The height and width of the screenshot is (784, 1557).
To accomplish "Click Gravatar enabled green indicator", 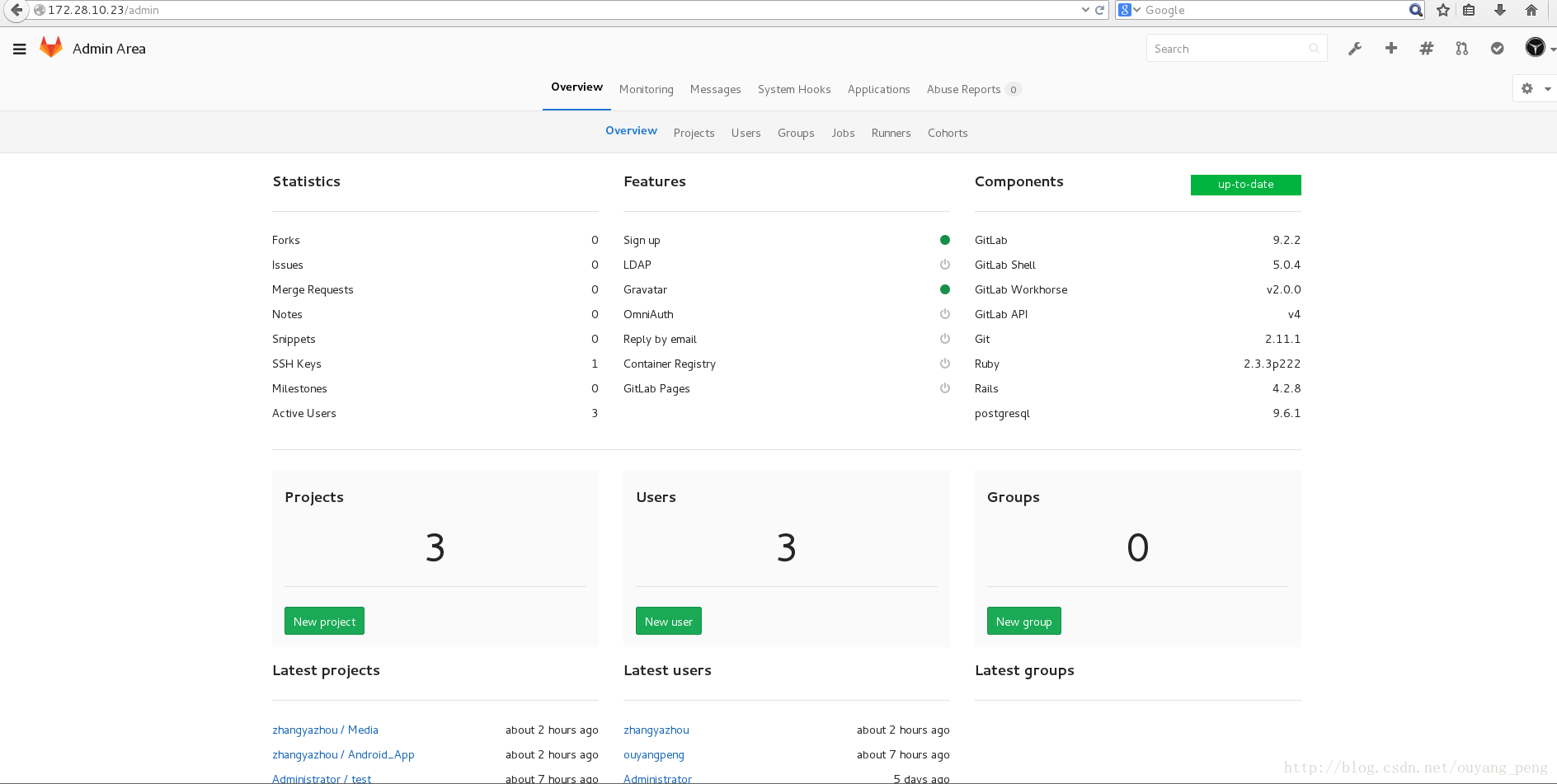I will click(x=945, y=289).
